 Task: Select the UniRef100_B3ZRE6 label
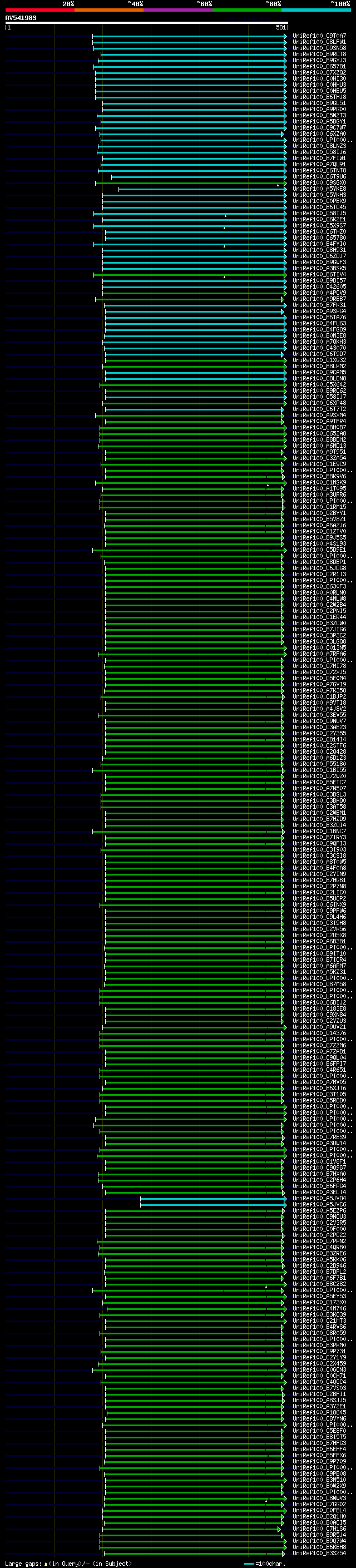click(319, 1253)
